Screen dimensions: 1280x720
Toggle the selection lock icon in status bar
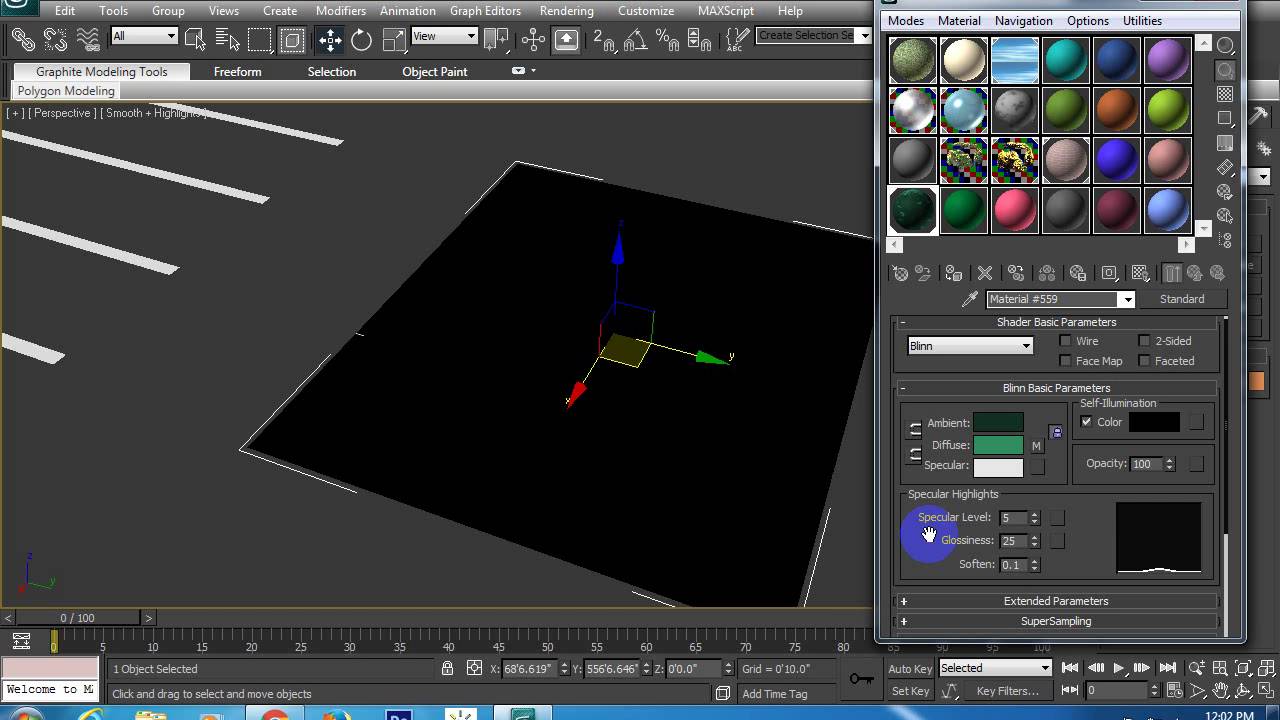click(x=449, y=669)
